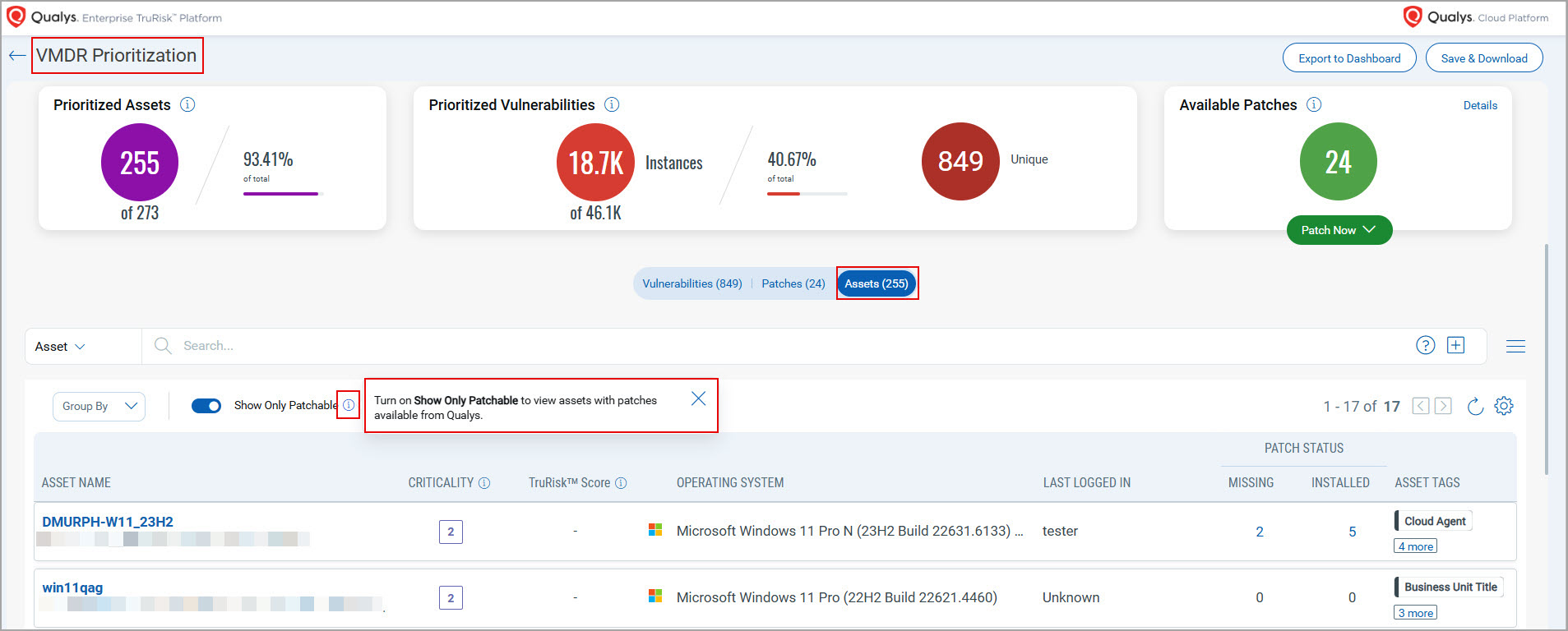Open info icon next to Available Patches
The width and height of the screenshot is (1568, 631).
(x=1314, y=104)
